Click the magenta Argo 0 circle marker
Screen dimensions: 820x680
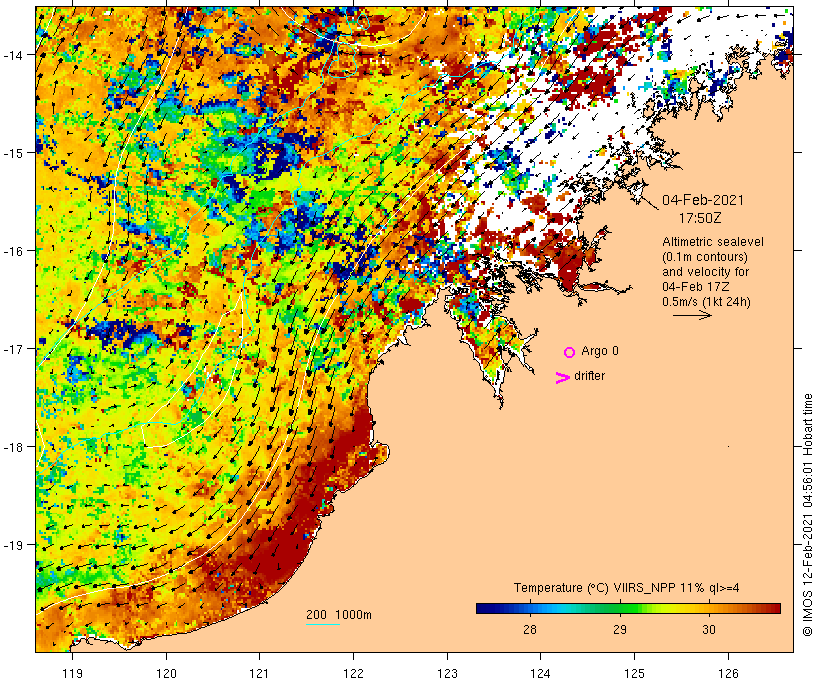click(569, 352)
